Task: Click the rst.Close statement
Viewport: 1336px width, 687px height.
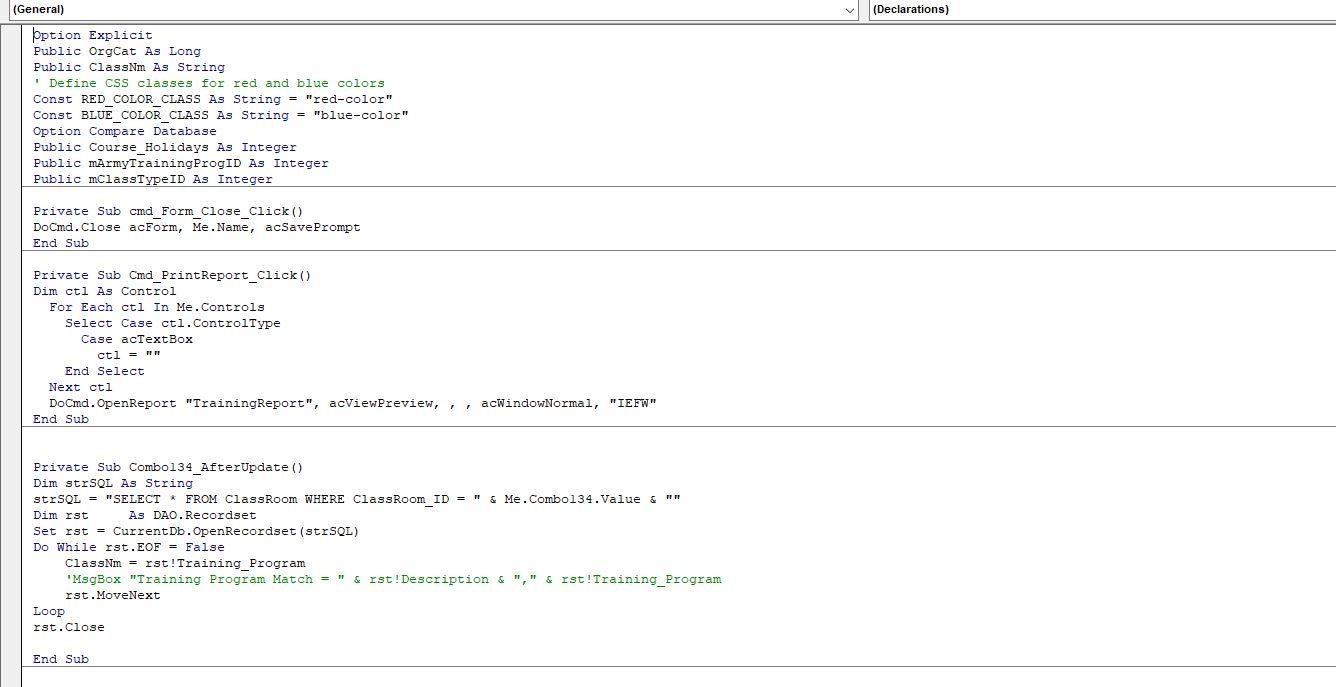Action: click(68, 627)
